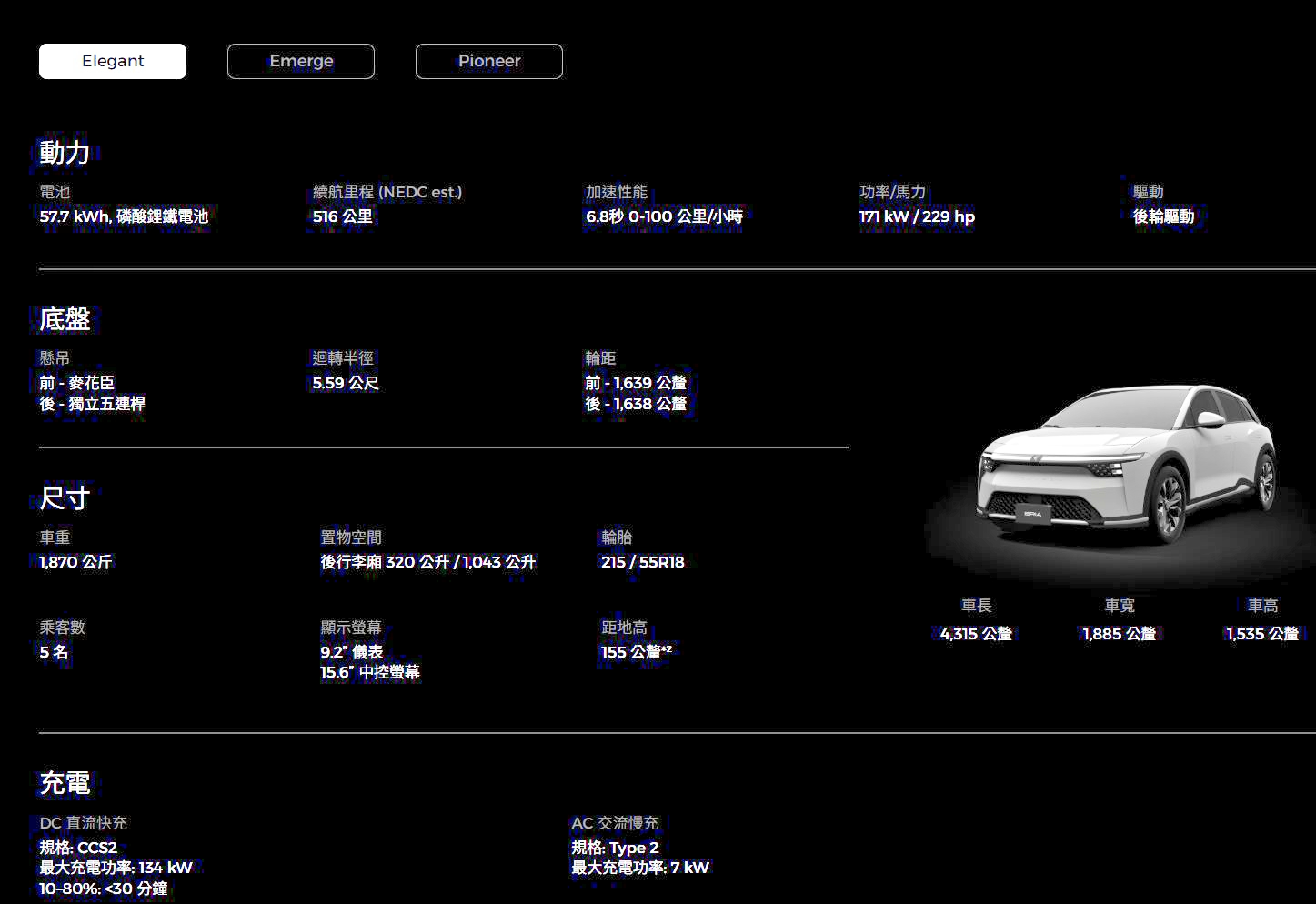Click the 5.59 公尺 turning radius value
The image size is (1316, 904).
point(346,383)
